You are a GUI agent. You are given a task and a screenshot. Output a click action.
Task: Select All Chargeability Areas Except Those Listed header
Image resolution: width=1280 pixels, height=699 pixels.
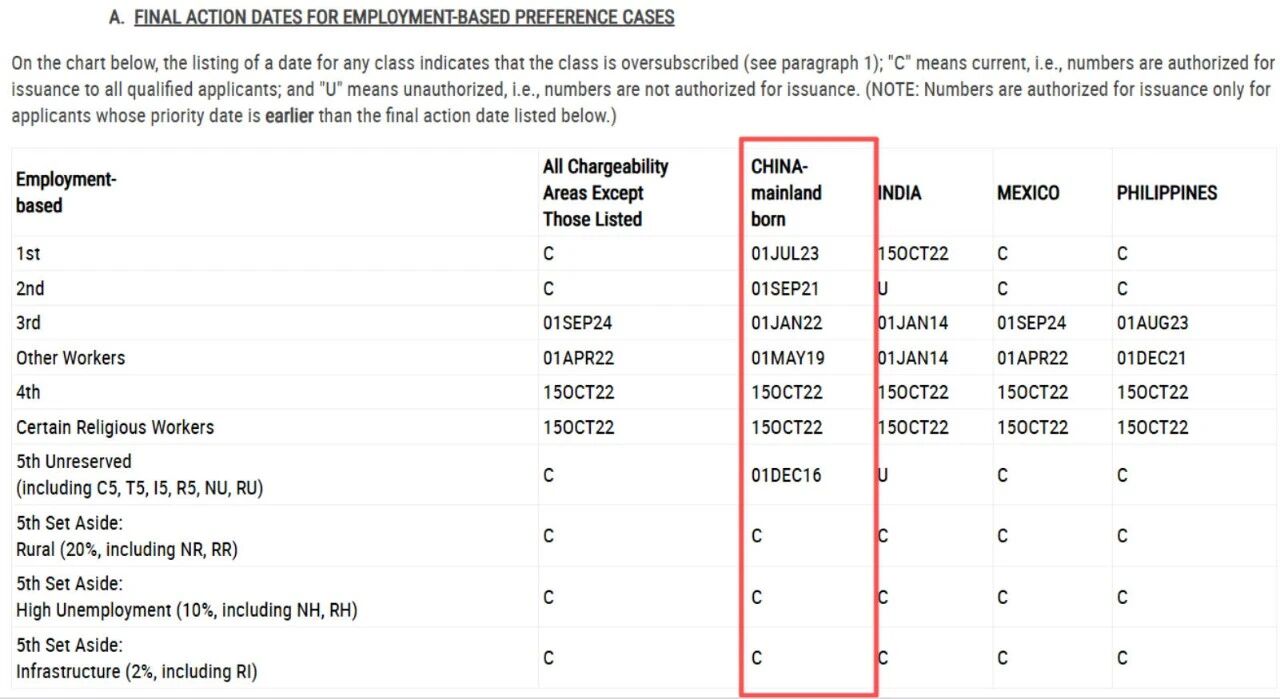[x=606, y=193]
